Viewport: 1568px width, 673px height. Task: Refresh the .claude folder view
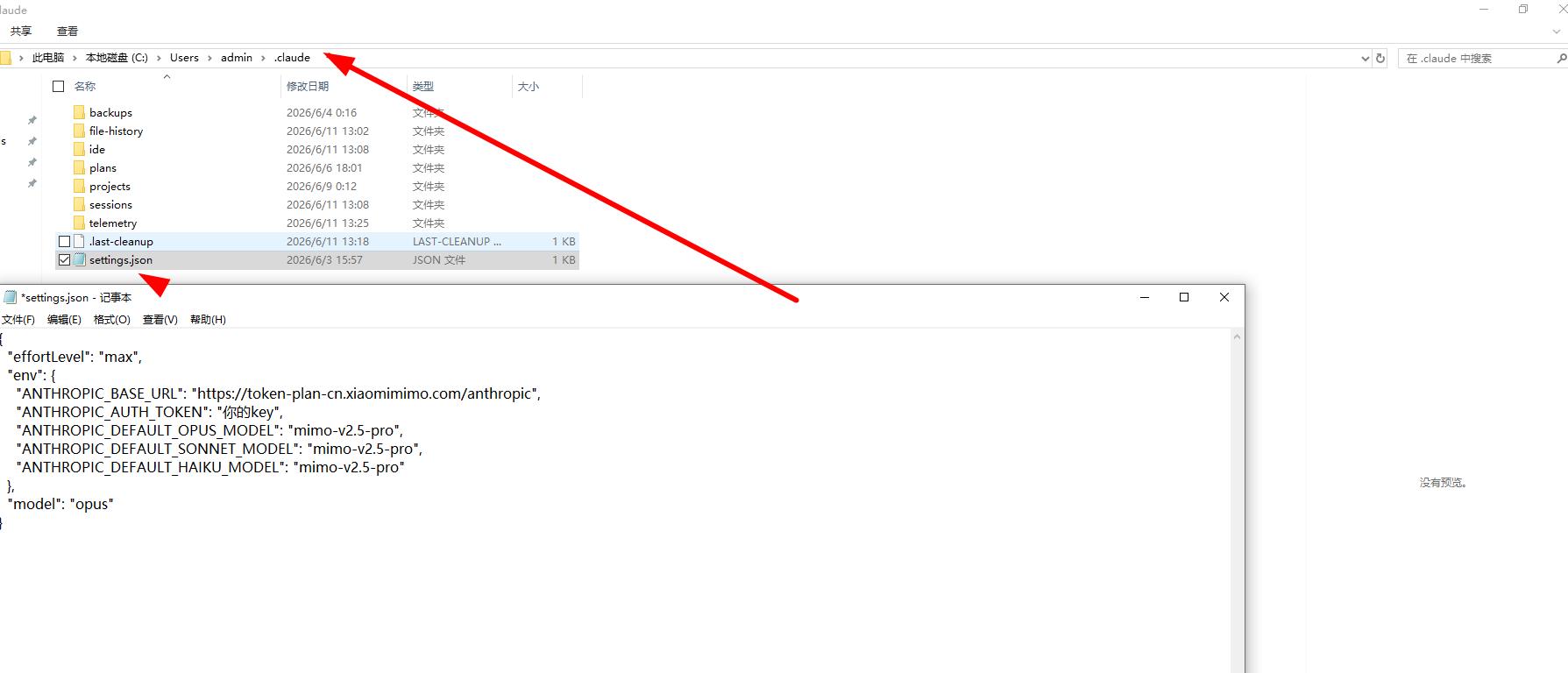1380,58
